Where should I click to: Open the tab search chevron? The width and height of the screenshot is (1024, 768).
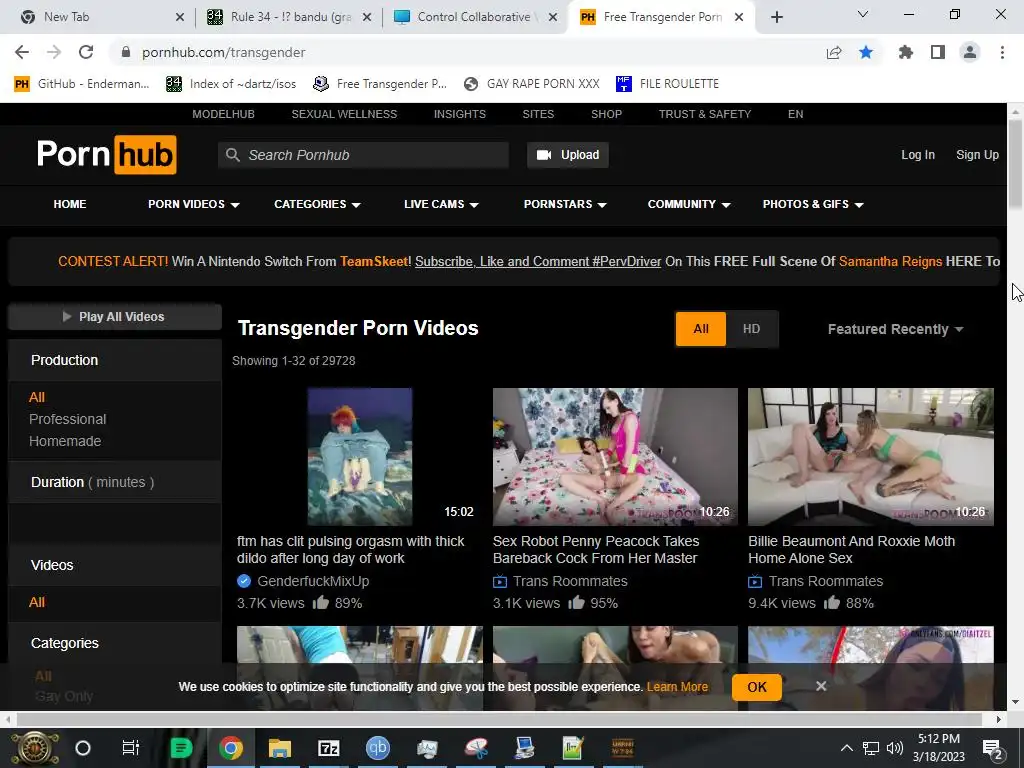863,14
